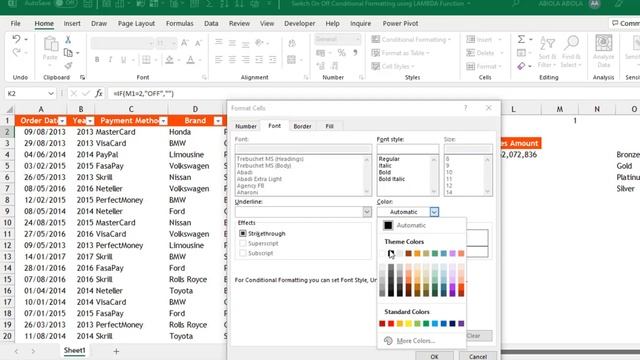Toggle the Strikethrough checkbox

[243, 233]
